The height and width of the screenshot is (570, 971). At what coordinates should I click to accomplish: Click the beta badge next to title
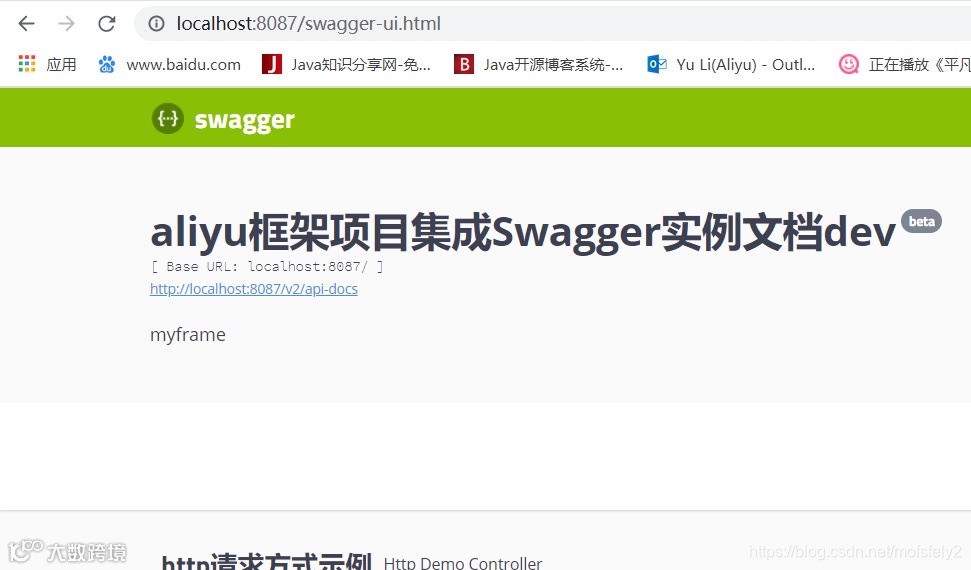pyautogui.click(x=921, y=221)
